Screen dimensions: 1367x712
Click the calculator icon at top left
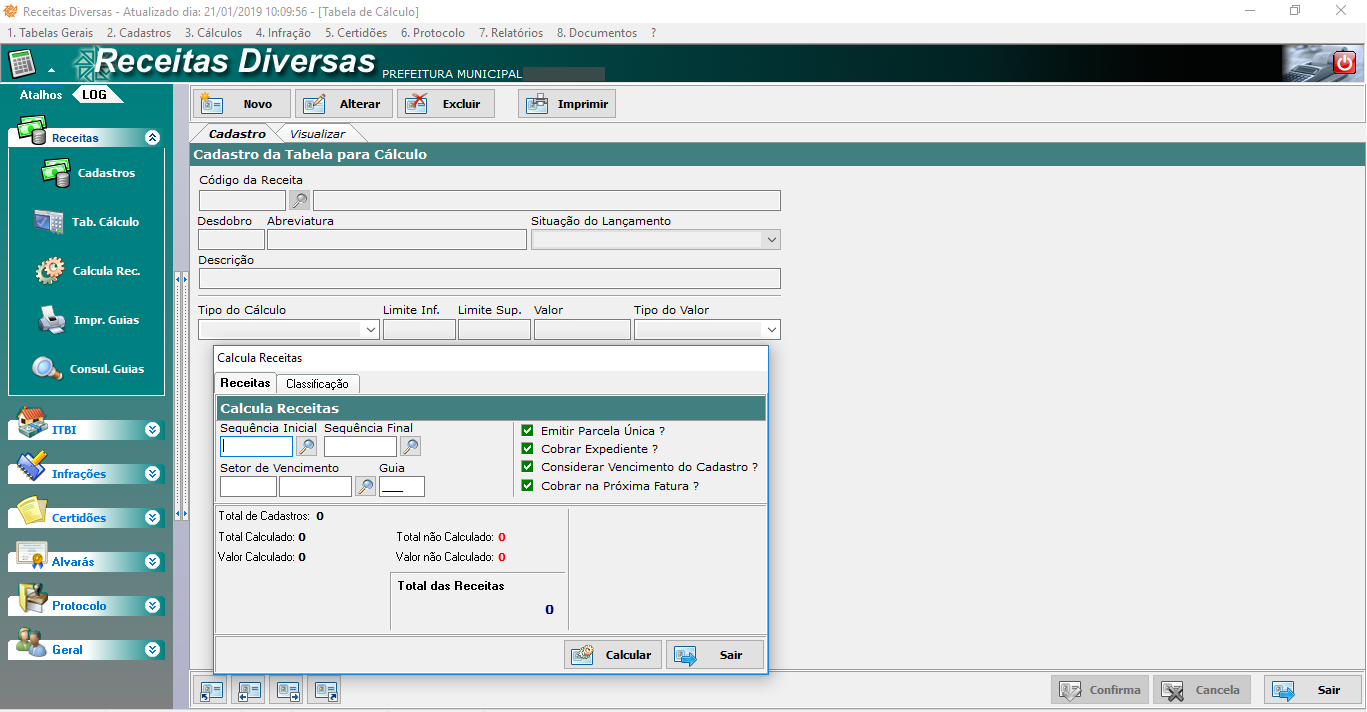coord(21,64)
